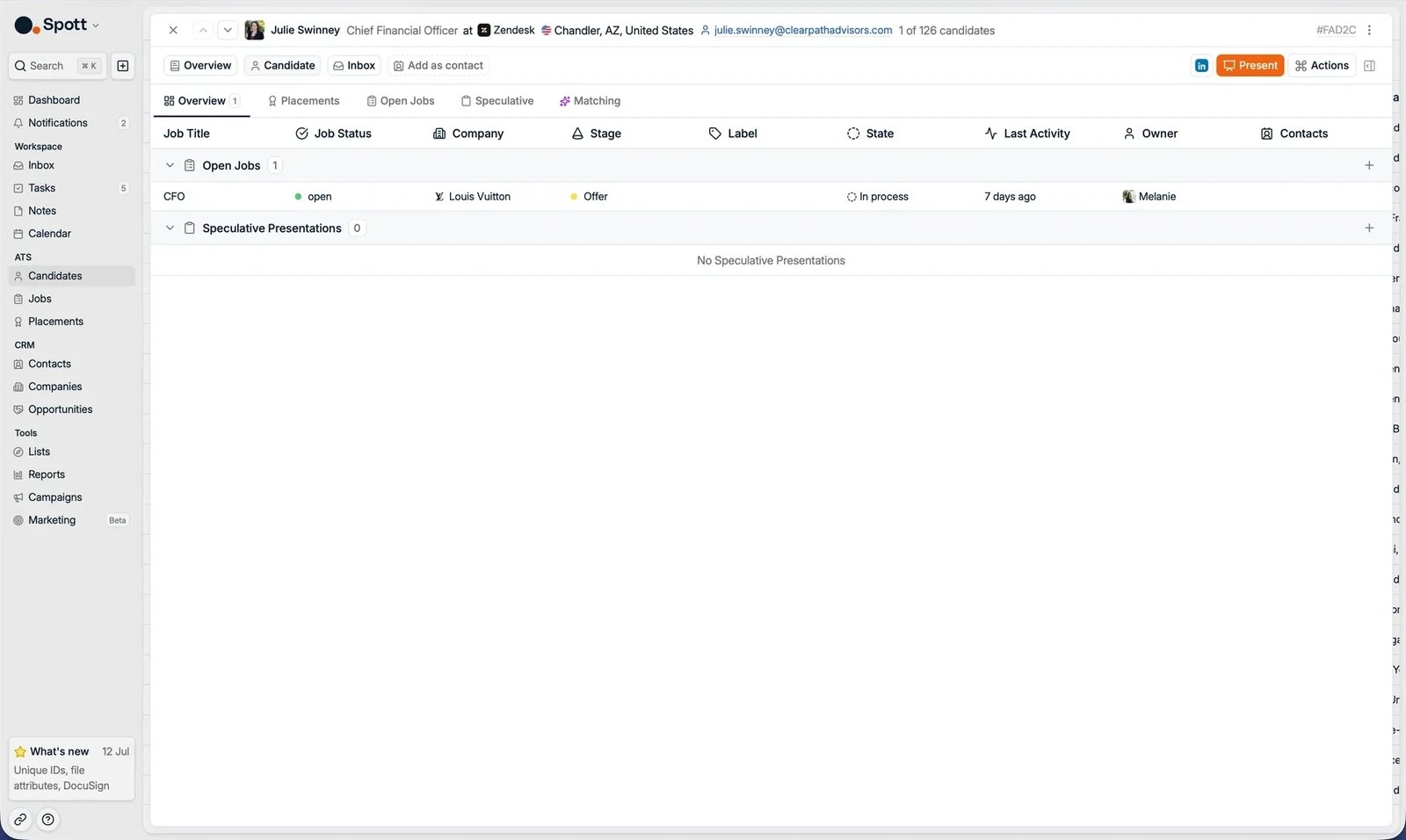Click the Last Activity column header
The width and height of the screenshot is (1406, 840).
click(x=1027, y=134)
